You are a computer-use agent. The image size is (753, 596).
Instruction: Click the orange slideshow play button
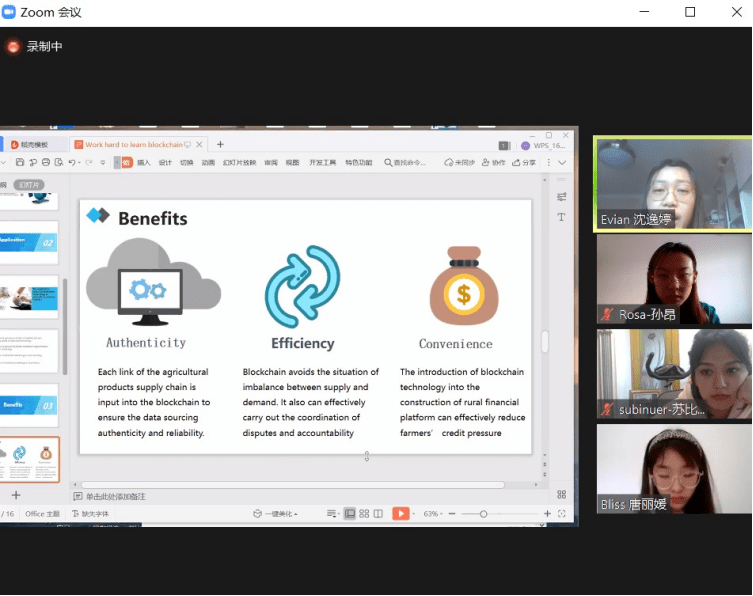point(400,513)
